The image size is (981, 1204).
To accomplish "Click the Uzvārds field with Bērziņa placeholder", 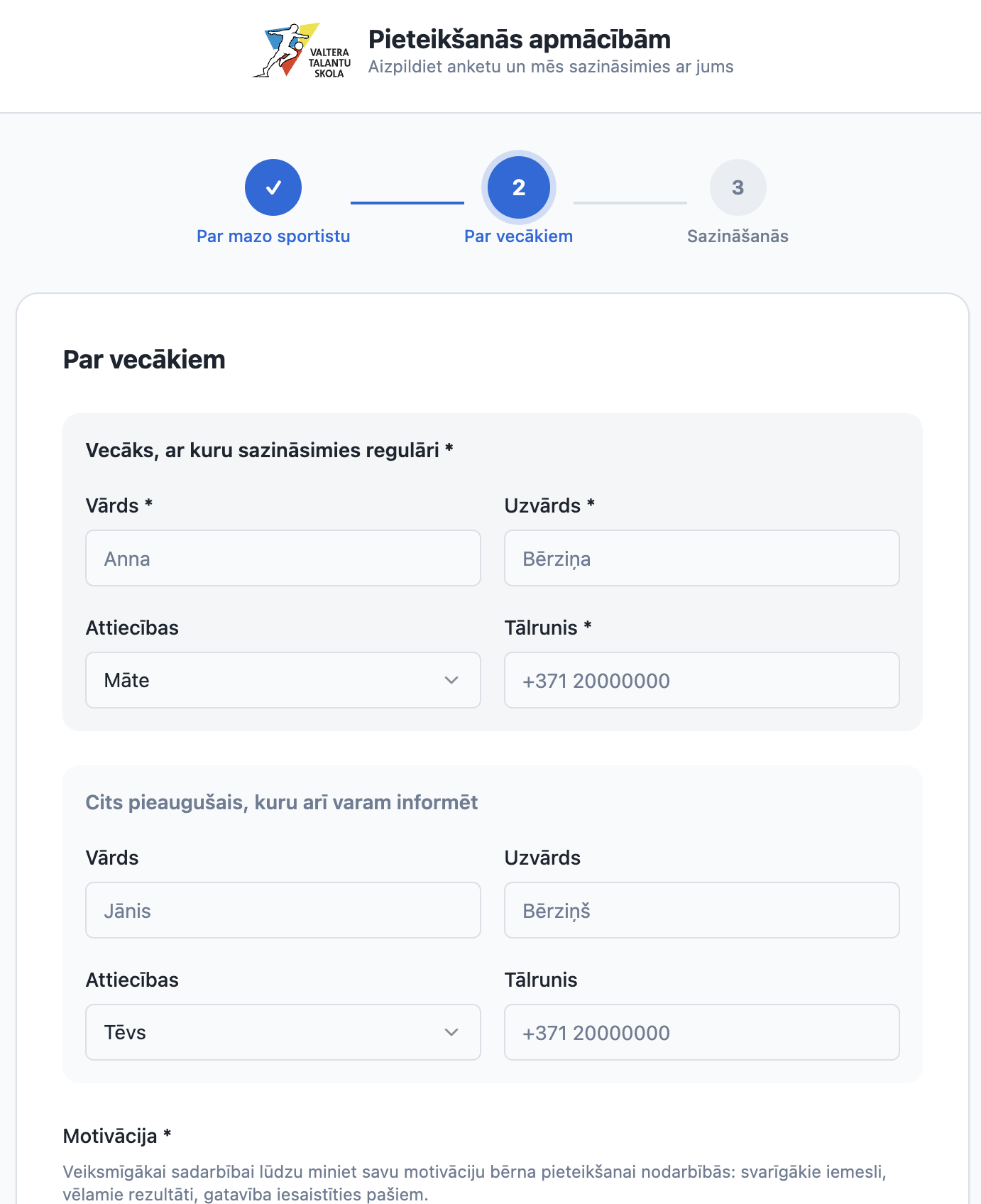I will point(702,558).
